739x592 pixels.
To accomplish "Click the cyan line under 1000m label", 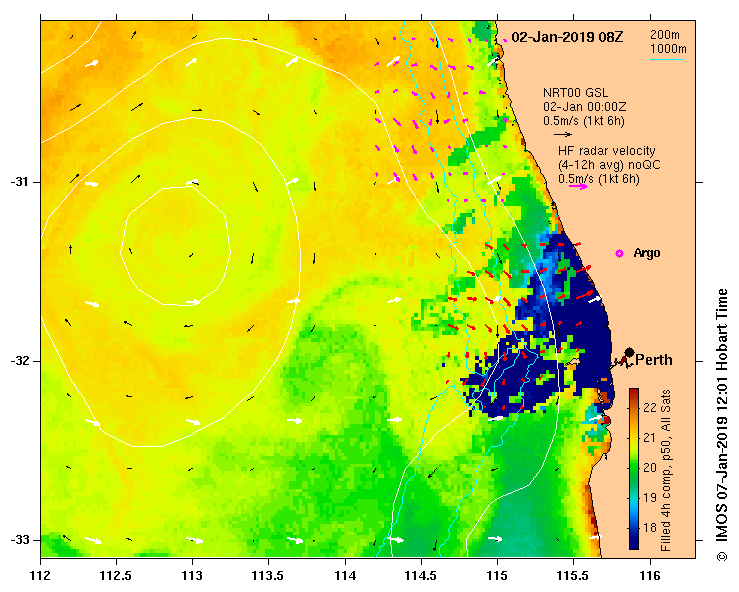I will pos(666,59).
